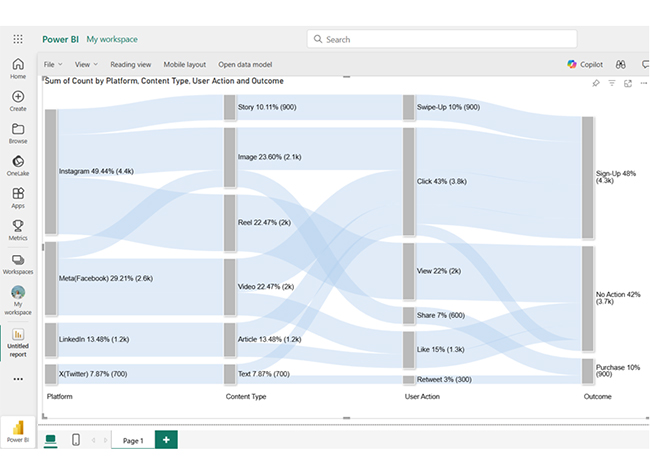Click the Copilot button
The image size is (650, 473).
586,64
